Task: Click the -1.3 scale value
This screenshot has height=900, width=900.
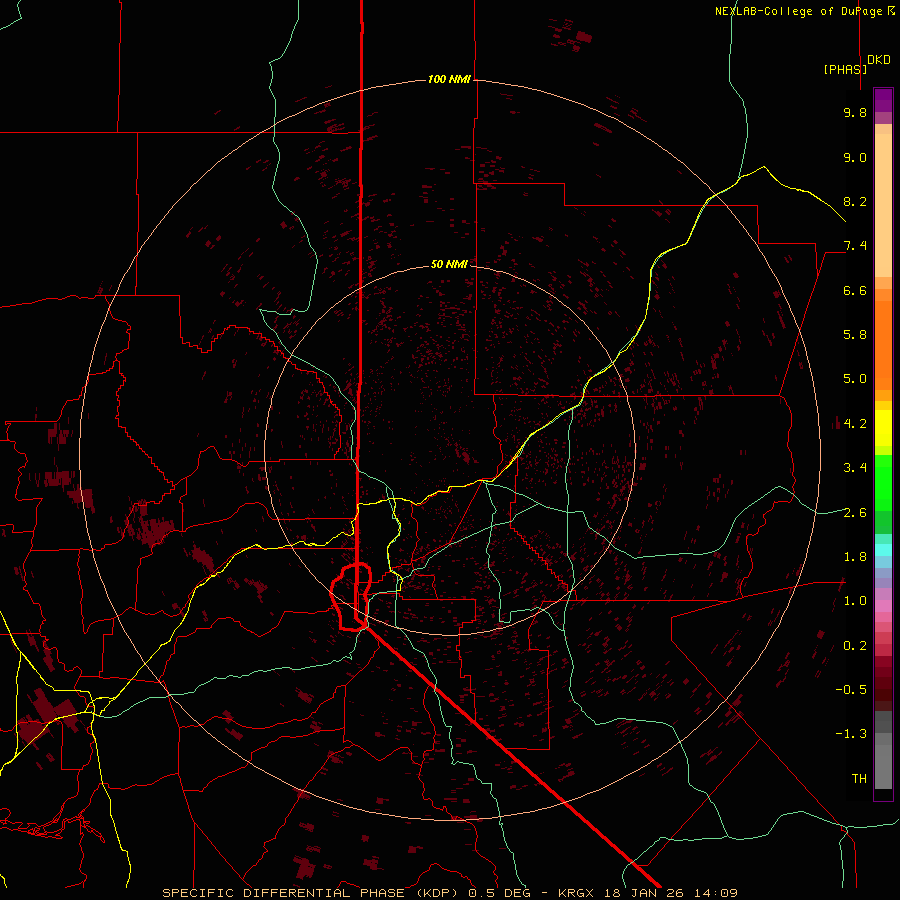Action: pyautogui.click(x=851, y=734)
